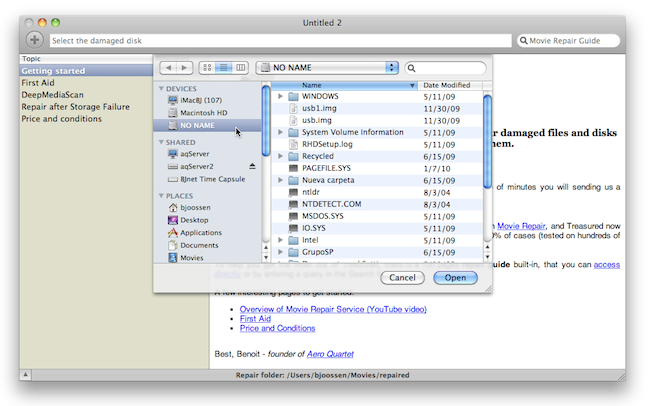Go back with the dialog back arrow

(x=168, y=68)
